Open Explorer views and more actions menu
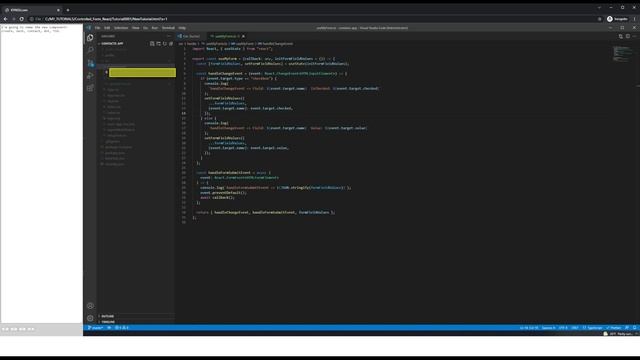Viewport: 640px width, 360px height. tap(169, 36)
